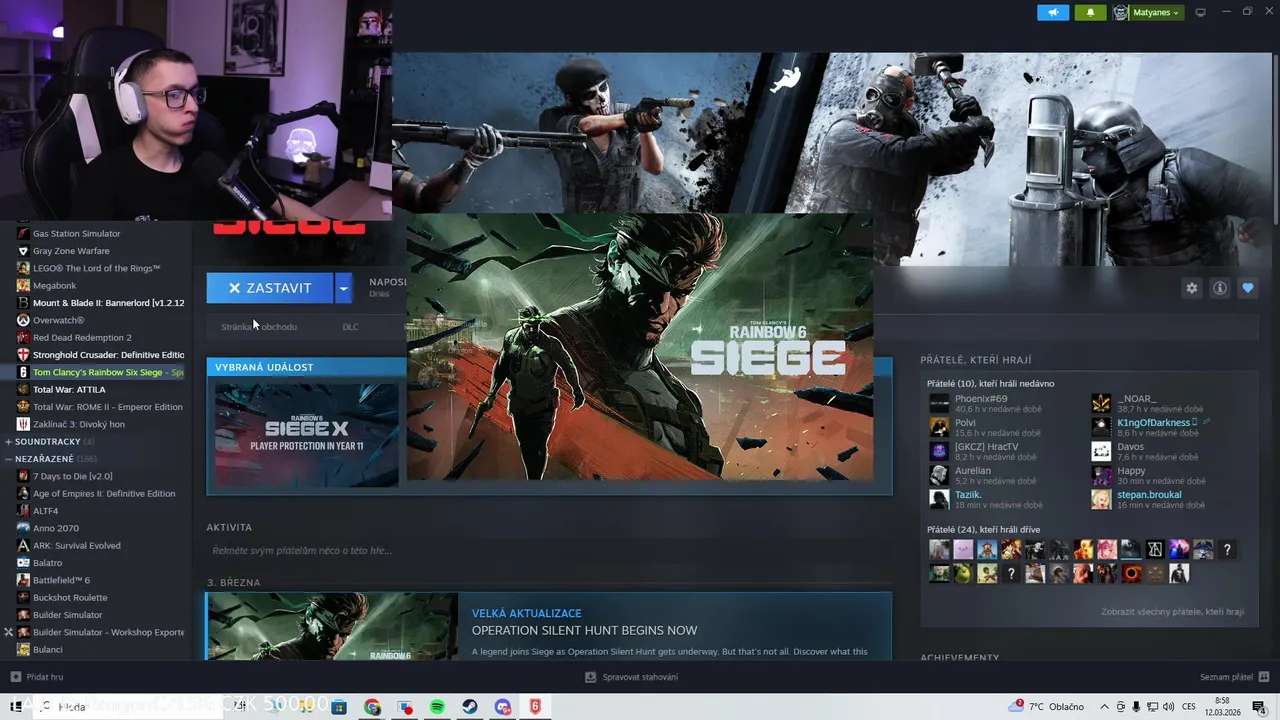Open Spotify from the taskbar
The image size is (1280, 720).
pos(437,707)
